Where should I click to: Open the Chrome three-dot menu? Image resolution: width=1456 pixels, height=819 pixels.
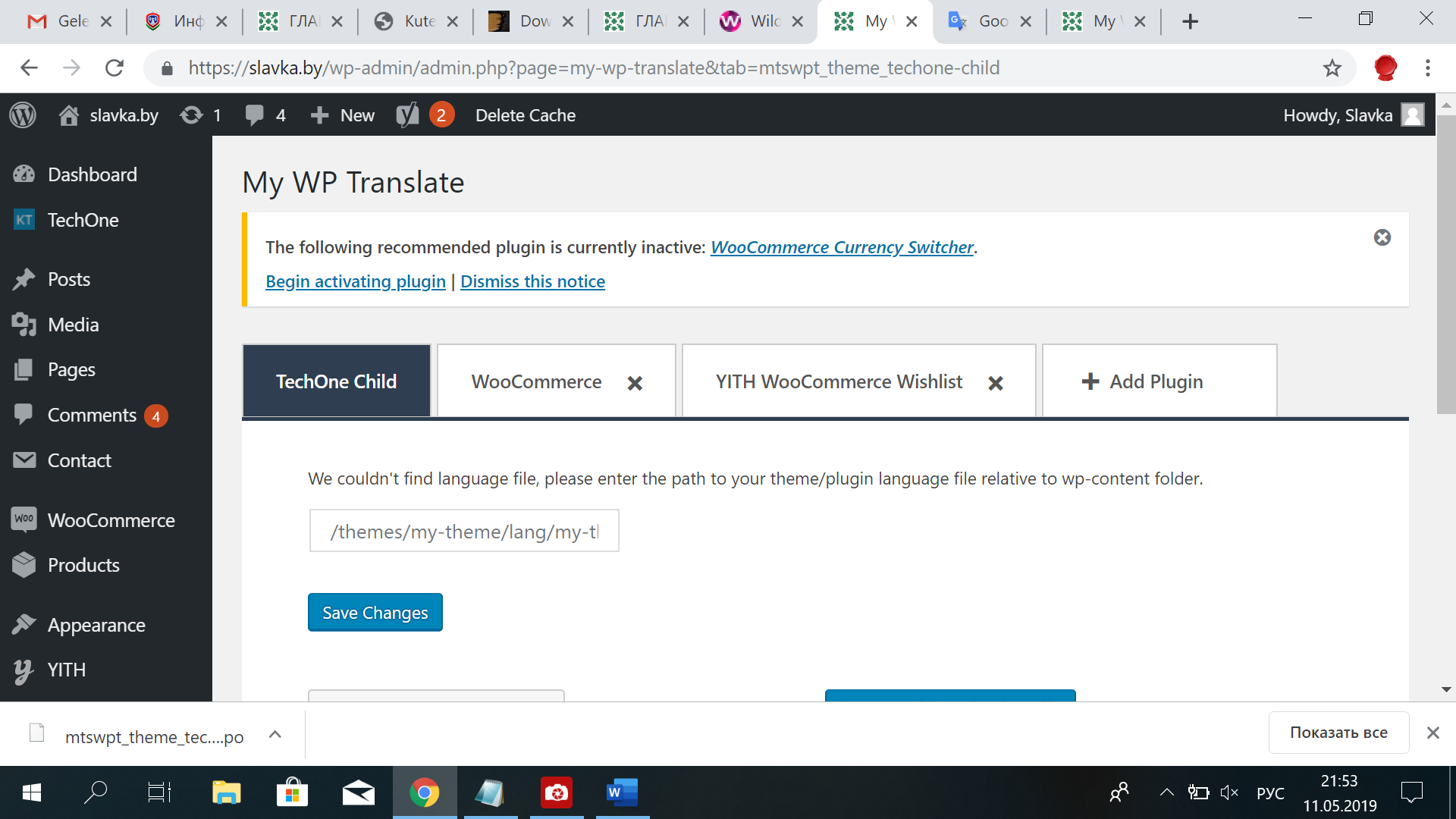[1428, 68]
